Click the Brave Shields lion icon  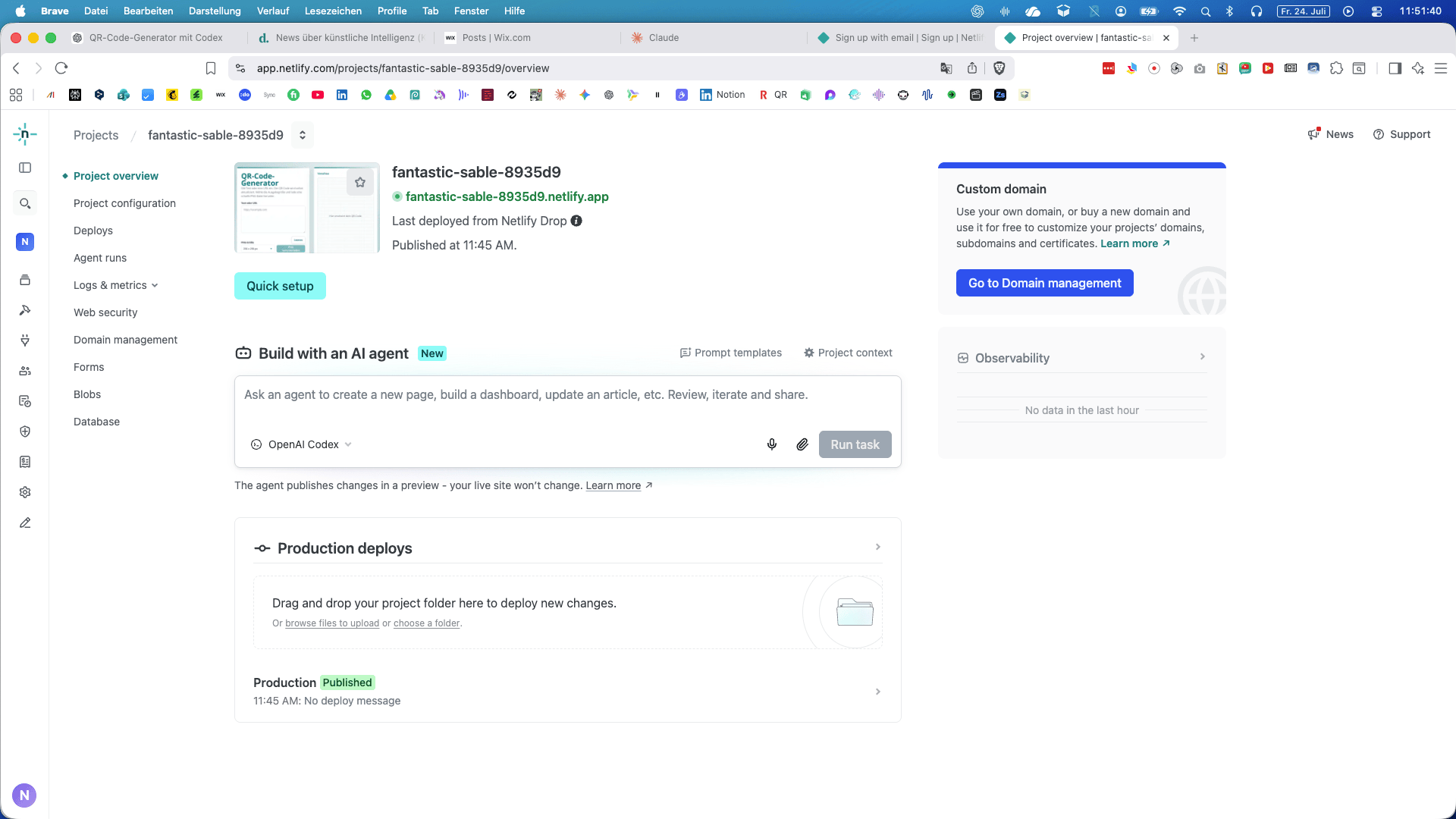point(999,68)
